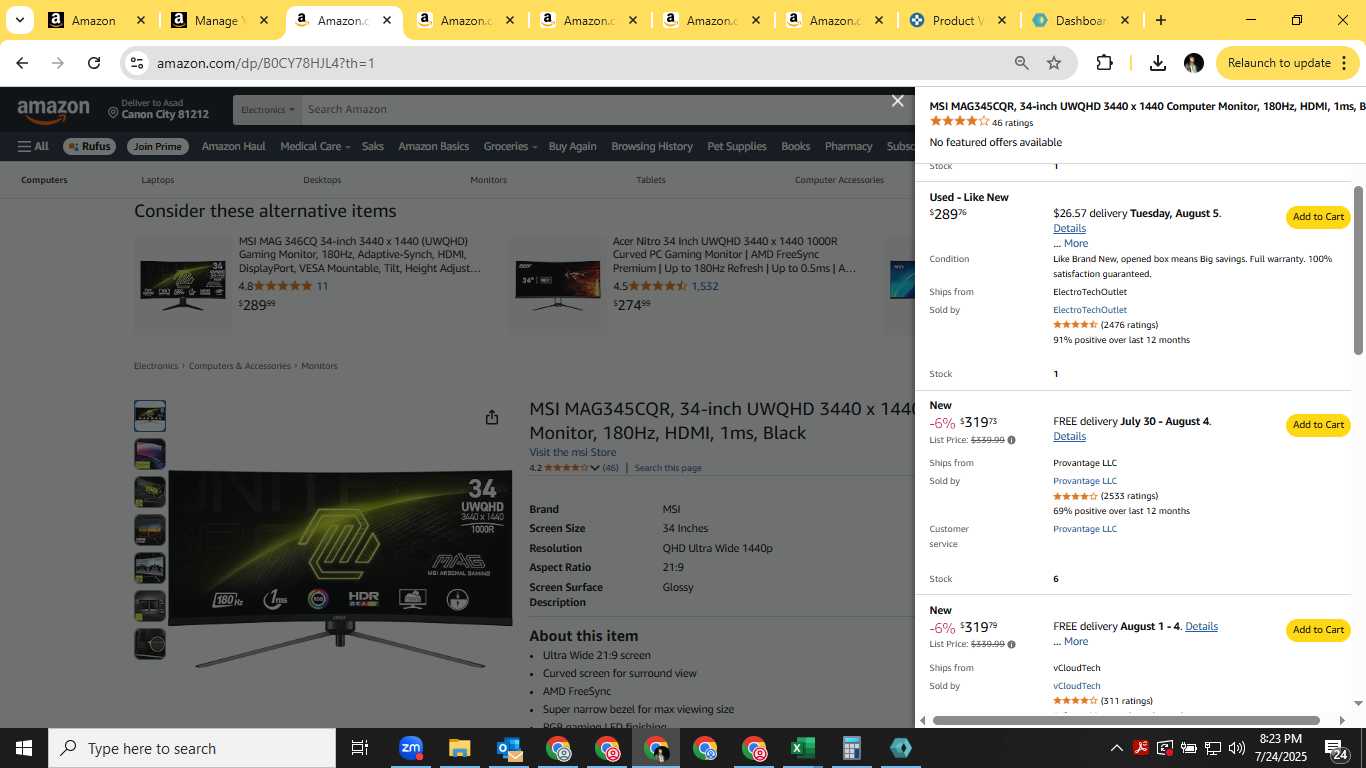Screen dimensions: 1366x768
Task: Open new tab with plus button
Action: pyautogui.click(x=1161, y=20)
